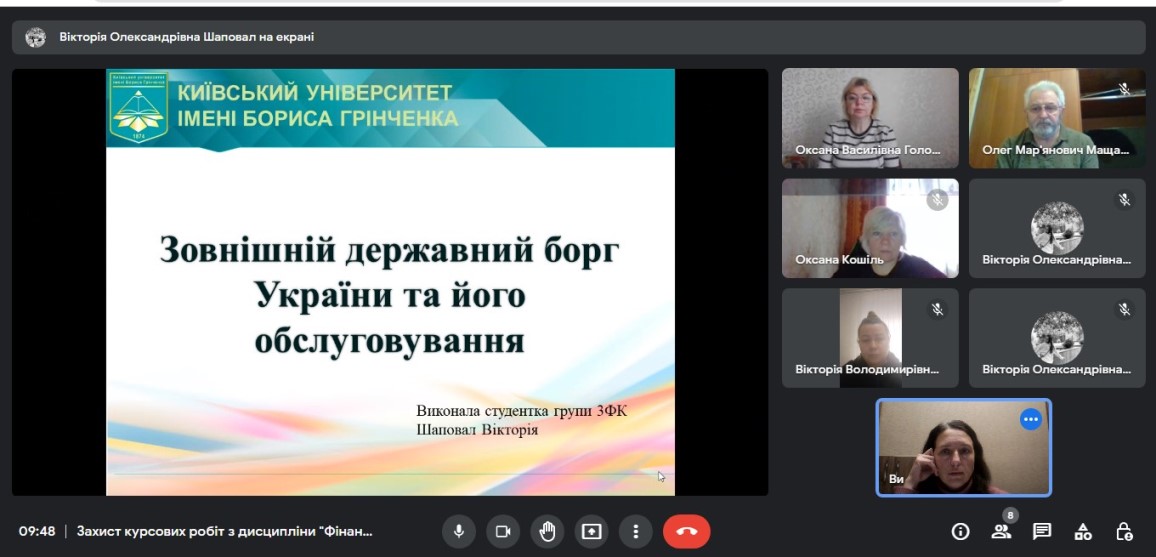
Task: Select Оксана Василівна video tile
Action: point(870,118)
